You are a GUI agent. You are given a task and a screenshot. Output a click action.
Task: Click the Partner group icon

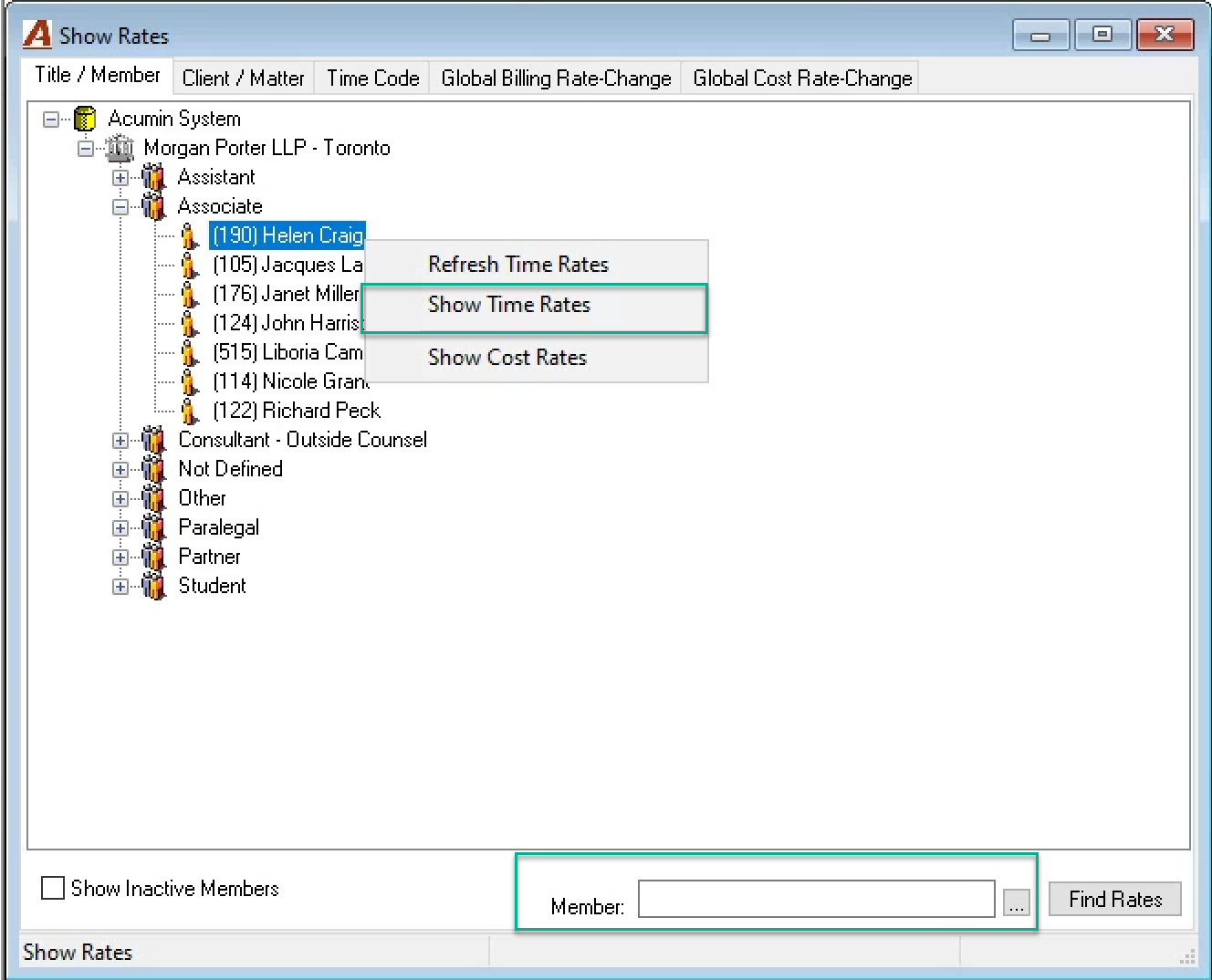click(154, 557)
